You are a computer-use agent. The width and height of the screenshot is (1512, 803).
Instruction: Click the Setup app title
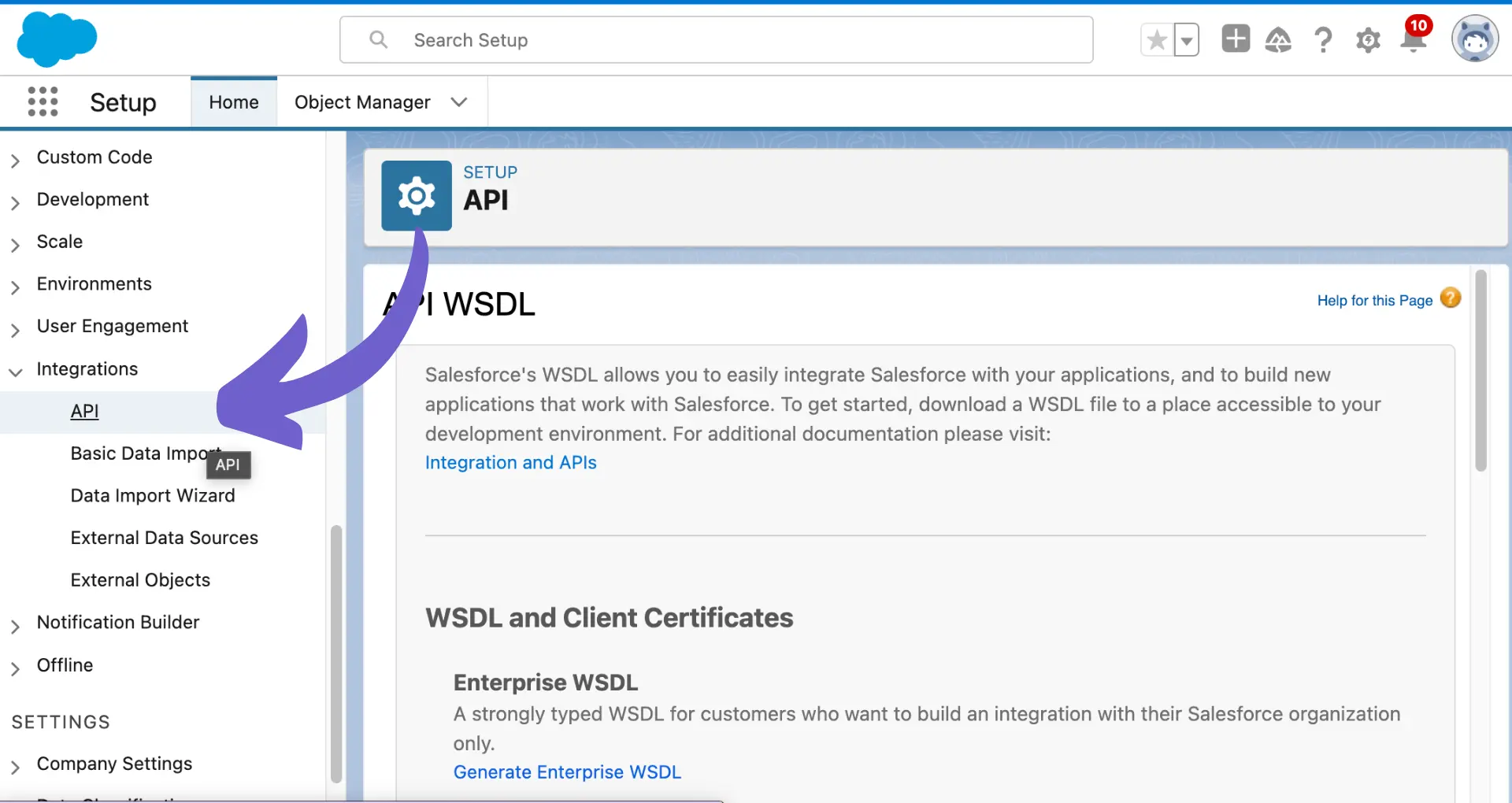tap(123, 102)
